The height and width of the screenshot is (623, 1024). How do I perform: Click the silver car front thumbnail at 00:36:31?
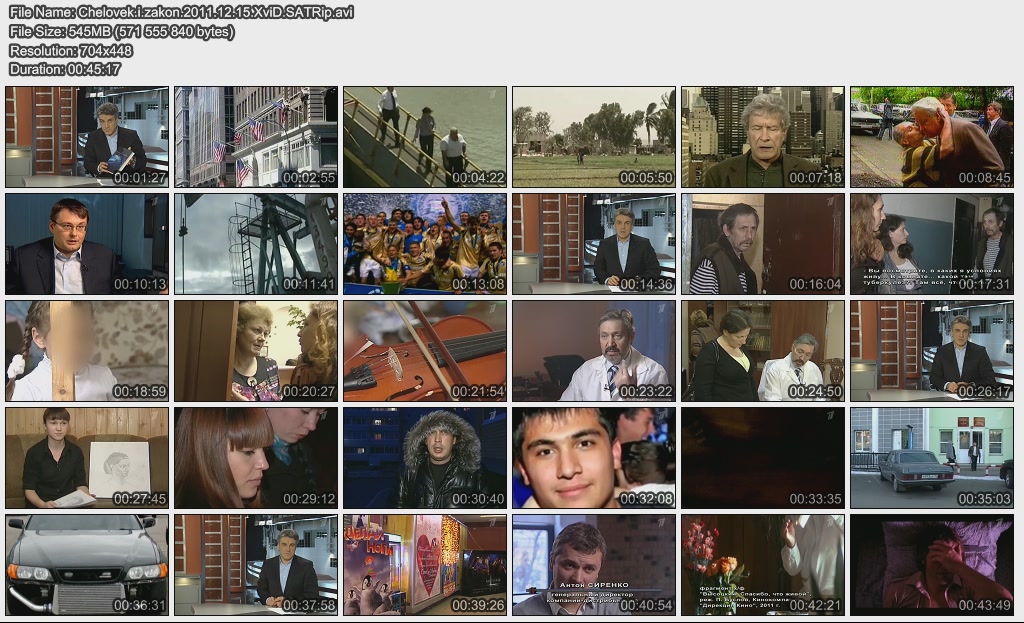coord(87,565)
